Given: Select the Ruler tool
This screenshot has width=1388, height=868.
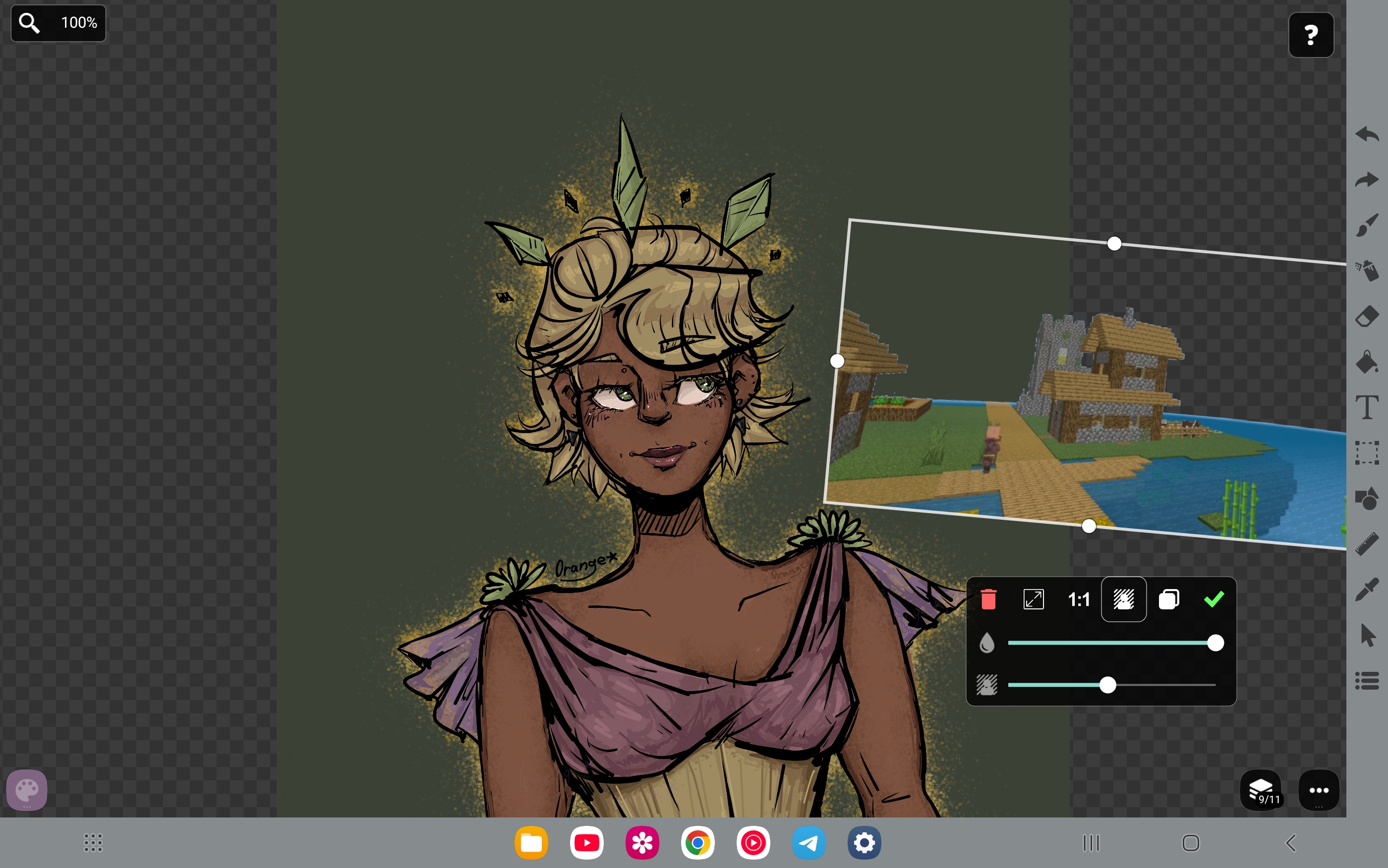Looking at the screenshot, I should pos(1367,543).
